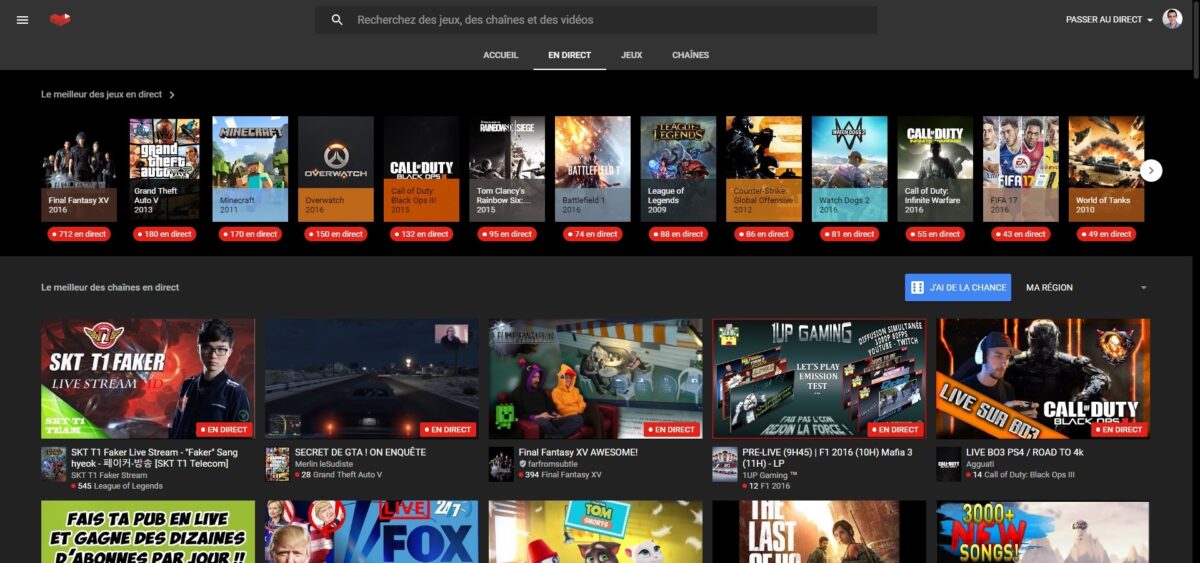Screen dimensions: 1200x563
Task: Open Le meilleur des jeux en direct chevron
Action: pyautogui.click(x=172, y=95)
